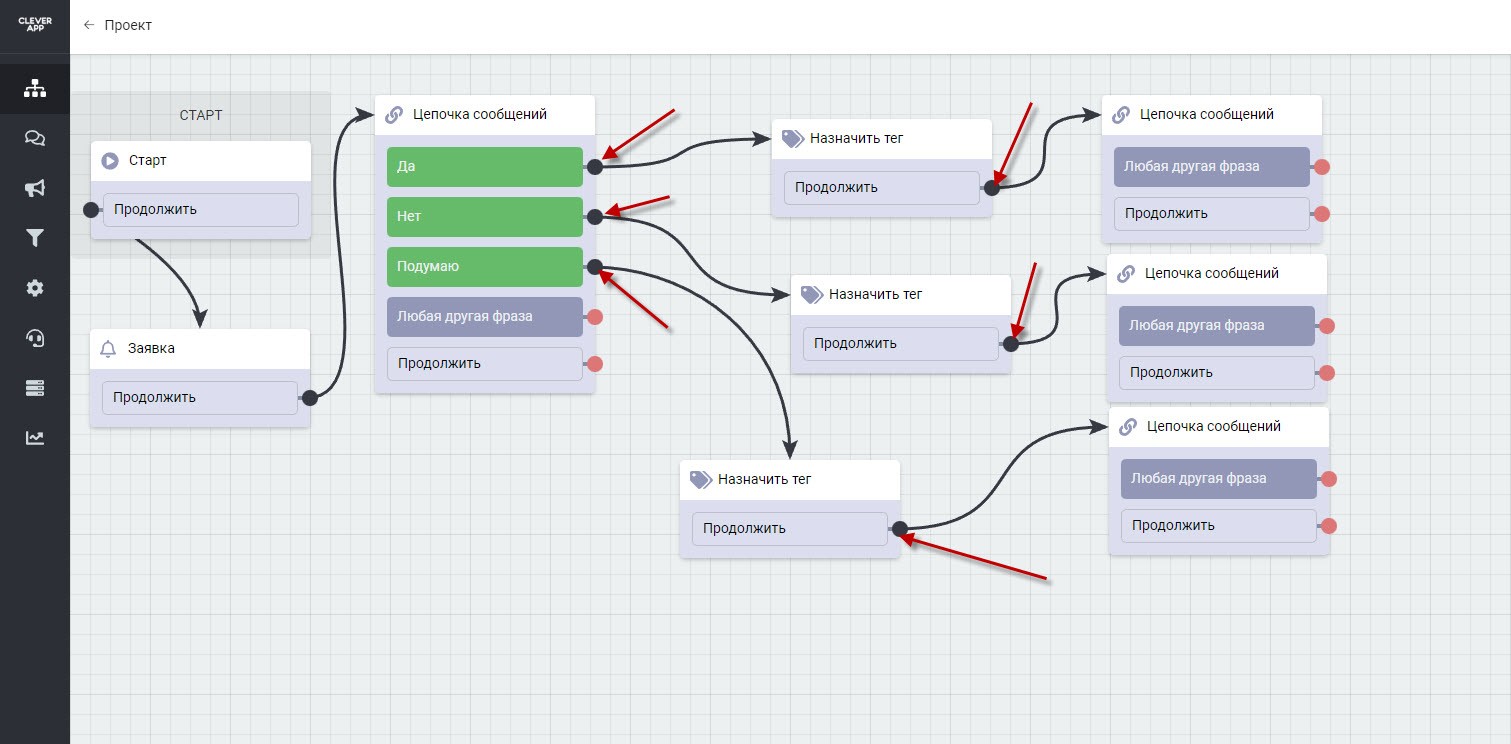Click Продолжить in the bottom Назначить тег block
The width and height of the screenshot is (1511, 744).
point(789,529)
